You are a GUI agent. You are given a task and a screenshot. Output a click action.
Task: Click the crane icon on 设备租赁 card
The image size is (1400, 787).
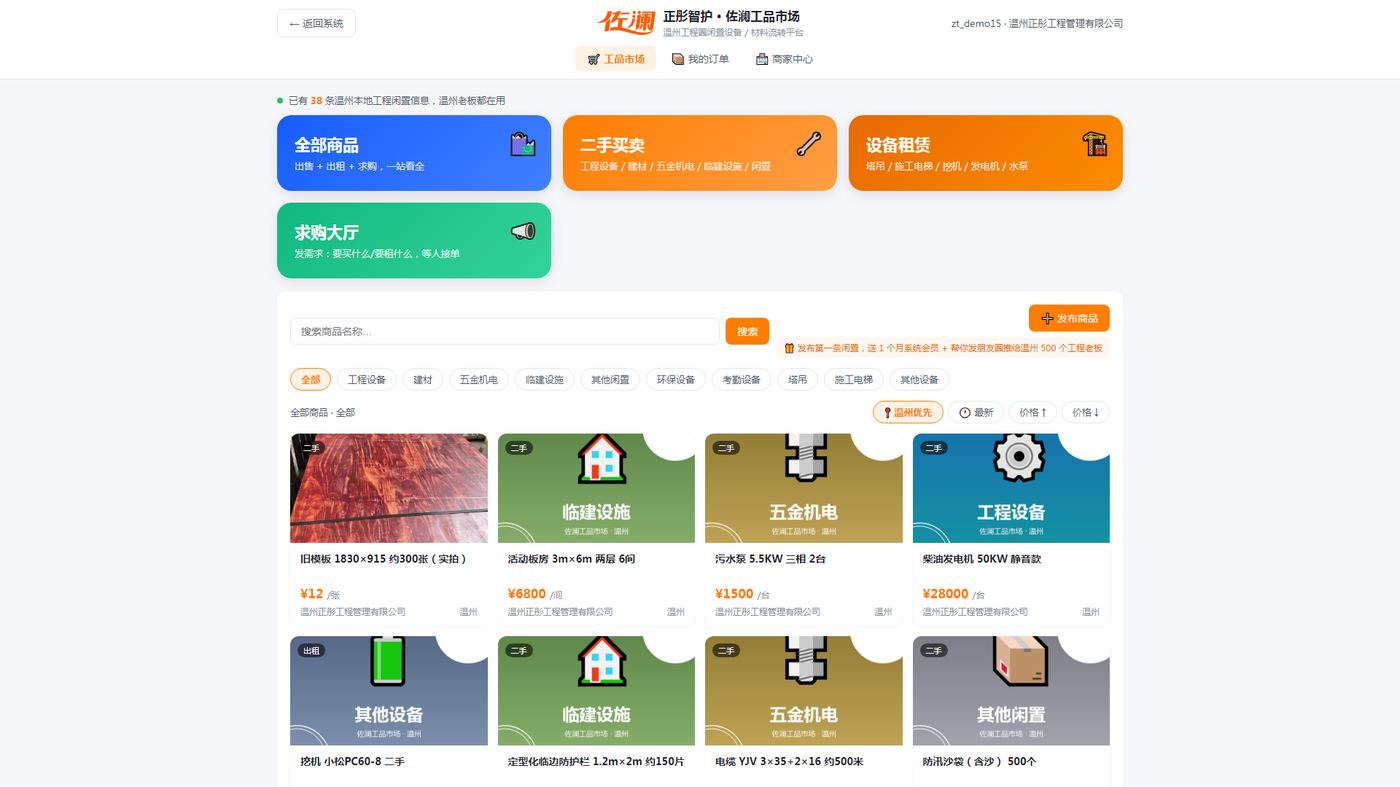pyautogui.click(x=1094, y=144)
